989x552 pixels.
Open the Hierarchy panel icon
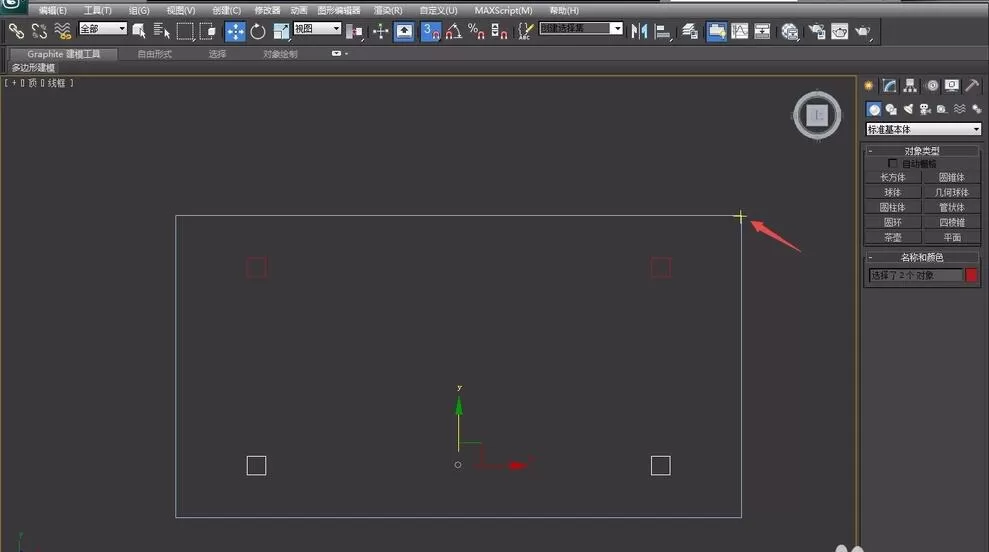click(910, 85)
